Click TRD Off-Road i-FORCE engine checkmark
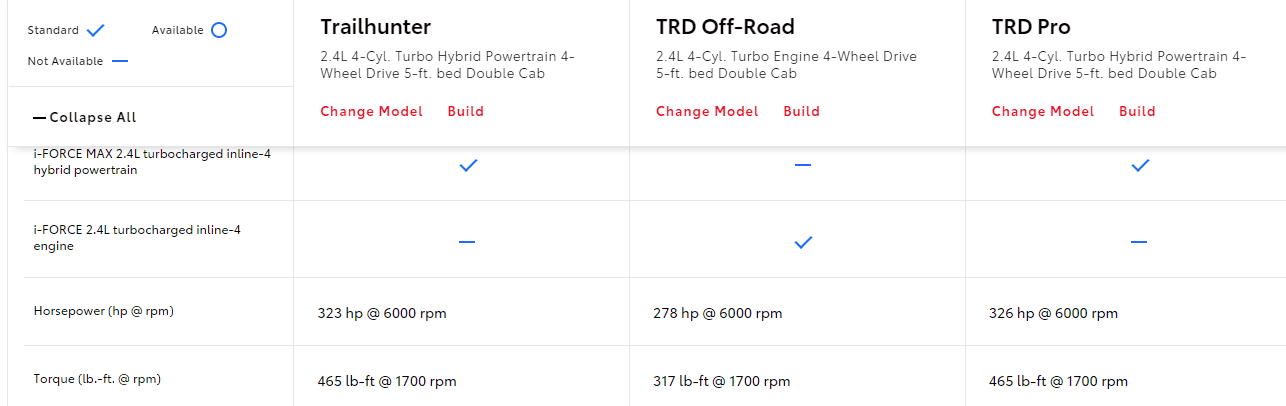This screenshot has height=406, width=1286. click(802, 242)
